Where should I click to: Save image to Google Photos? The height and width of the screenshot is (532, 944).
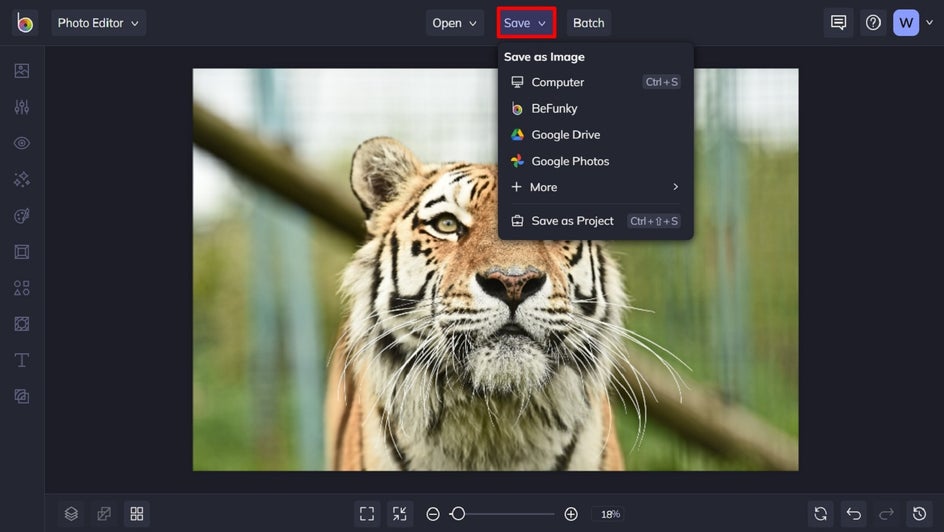click(595, 161)
